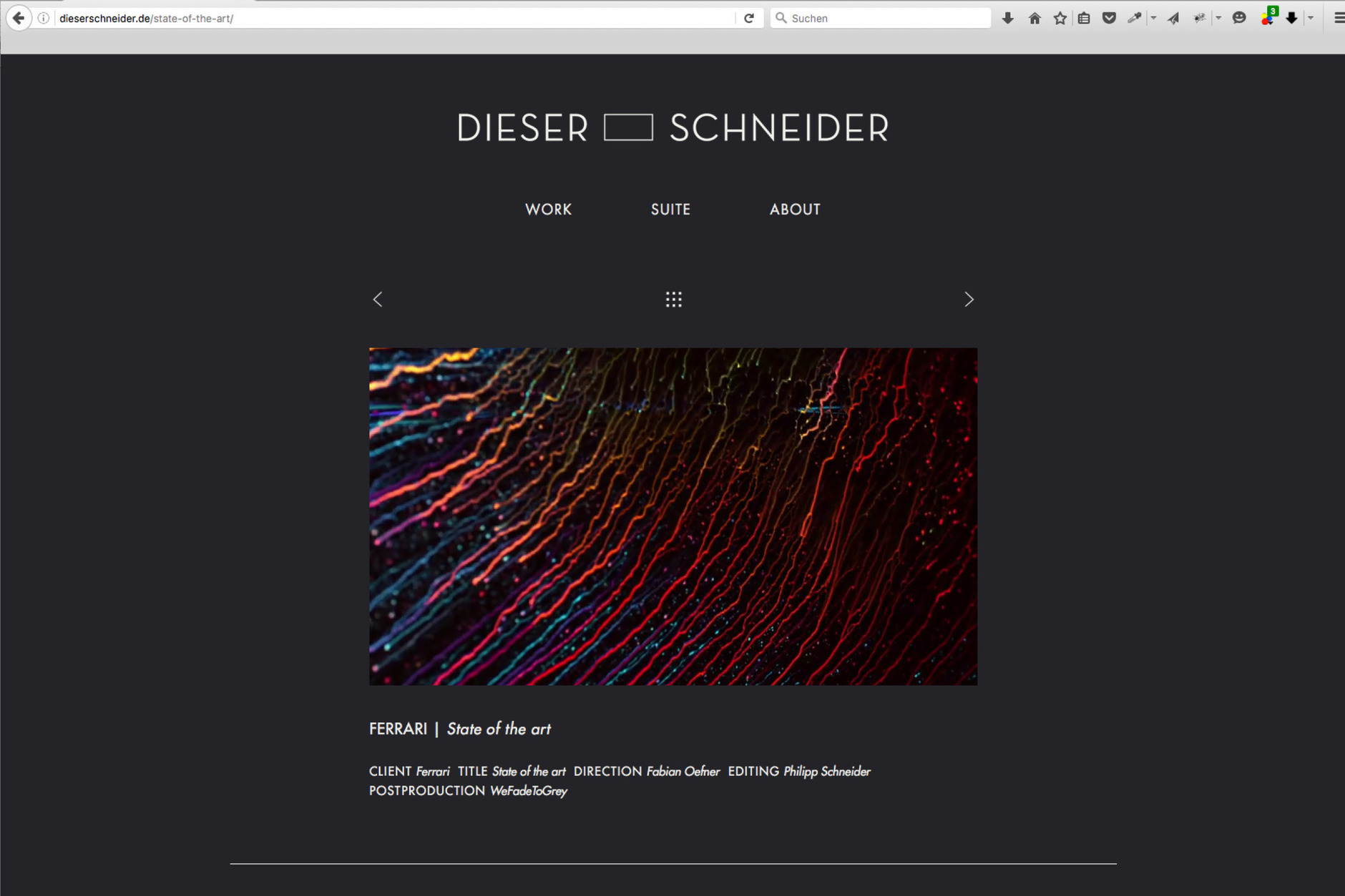Viewport: 1345px width, 896px height.
Task: Click the browser back arrow button
Action: coord(19,18)
